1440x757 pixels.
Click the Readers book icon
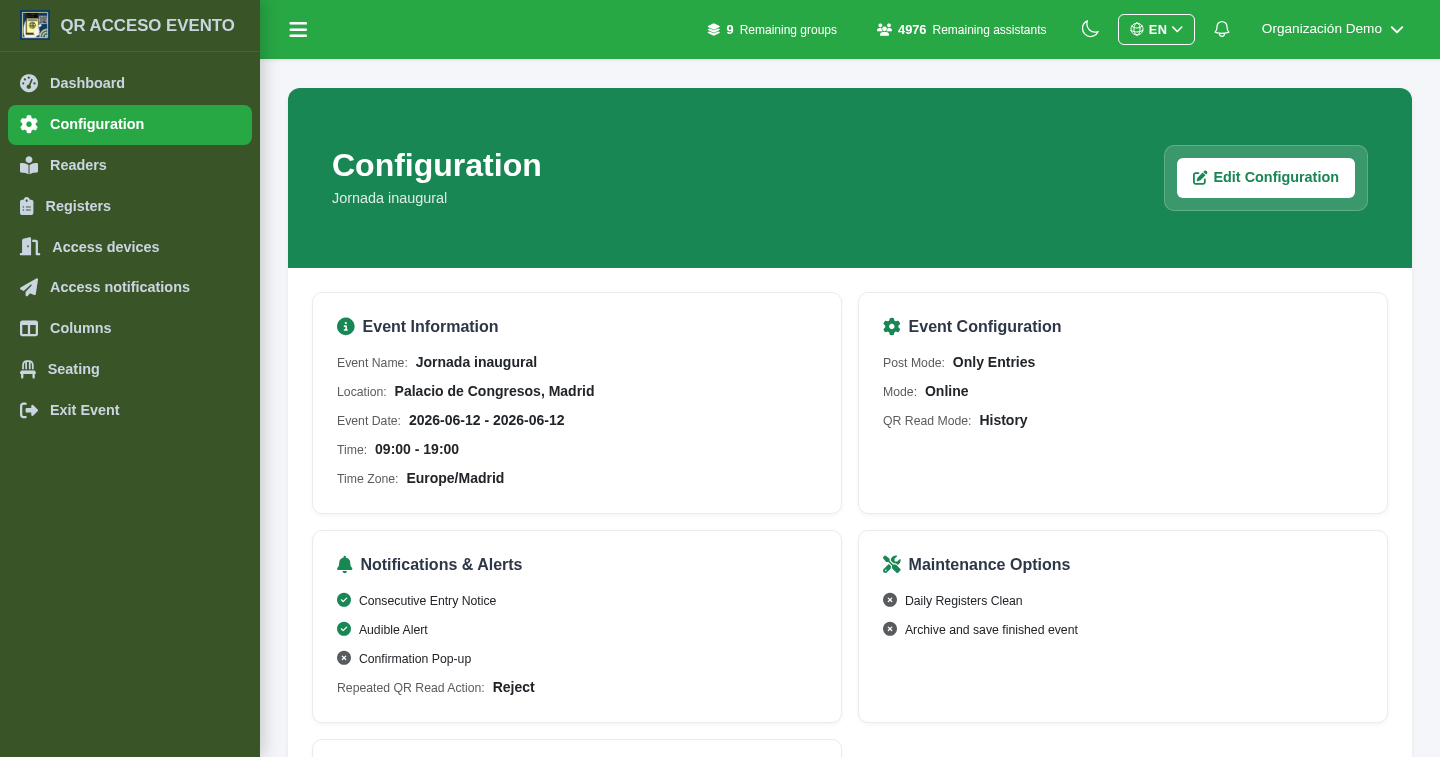coord(29,165)
